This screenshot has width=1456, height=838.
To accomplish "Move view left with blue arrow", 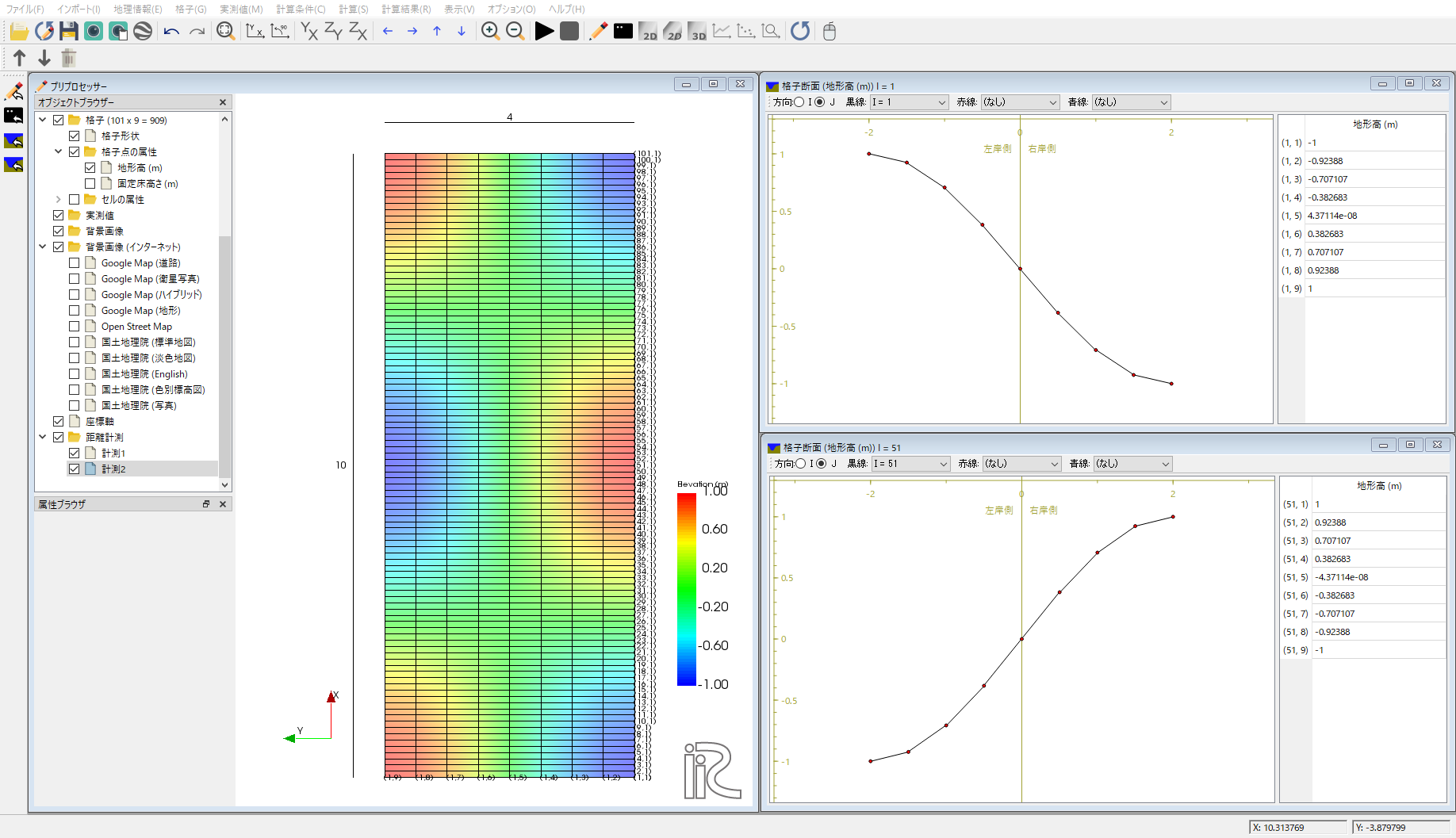I will [x=388, y=31].
